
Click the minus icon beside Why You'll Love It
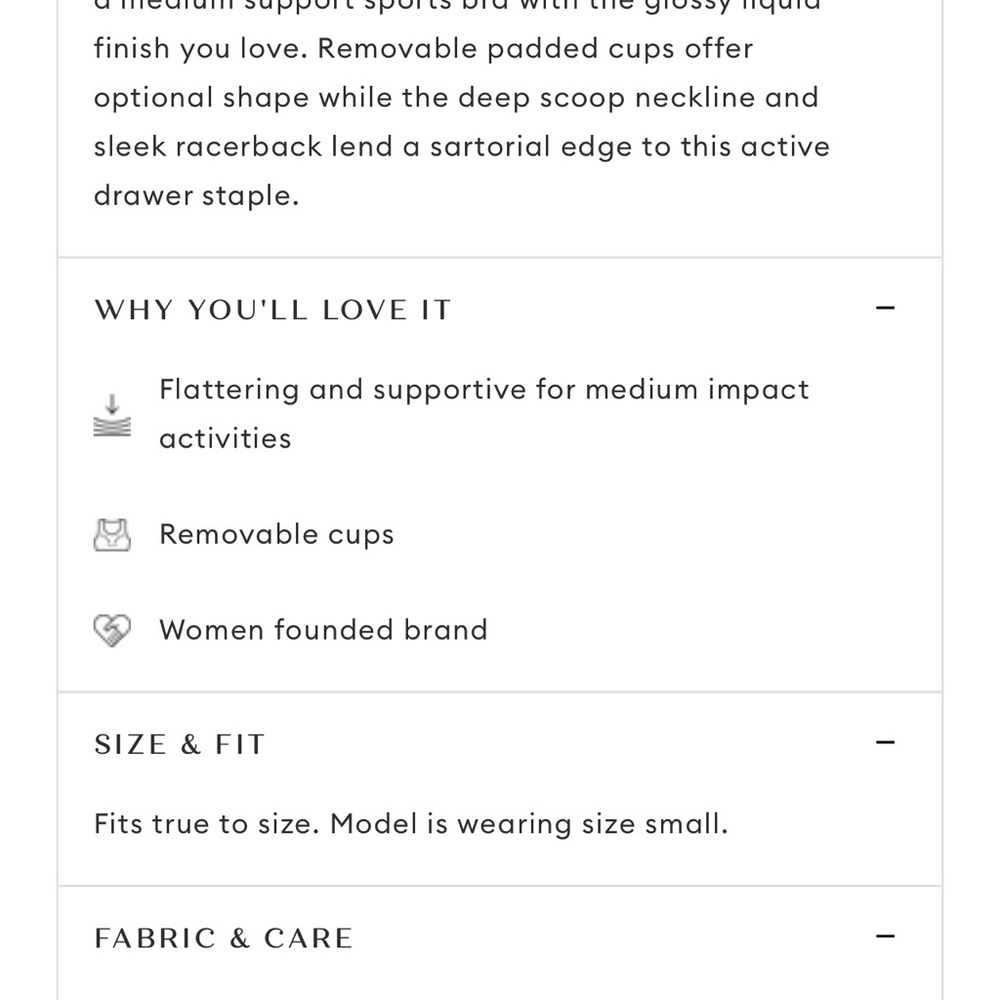pyautogui.click(x=885, y=309)
